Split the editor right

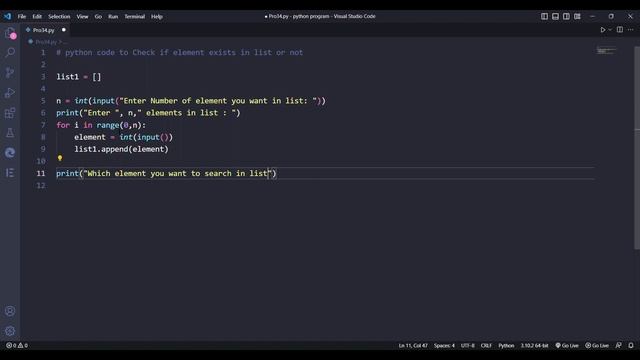click(x=620, y=30)
